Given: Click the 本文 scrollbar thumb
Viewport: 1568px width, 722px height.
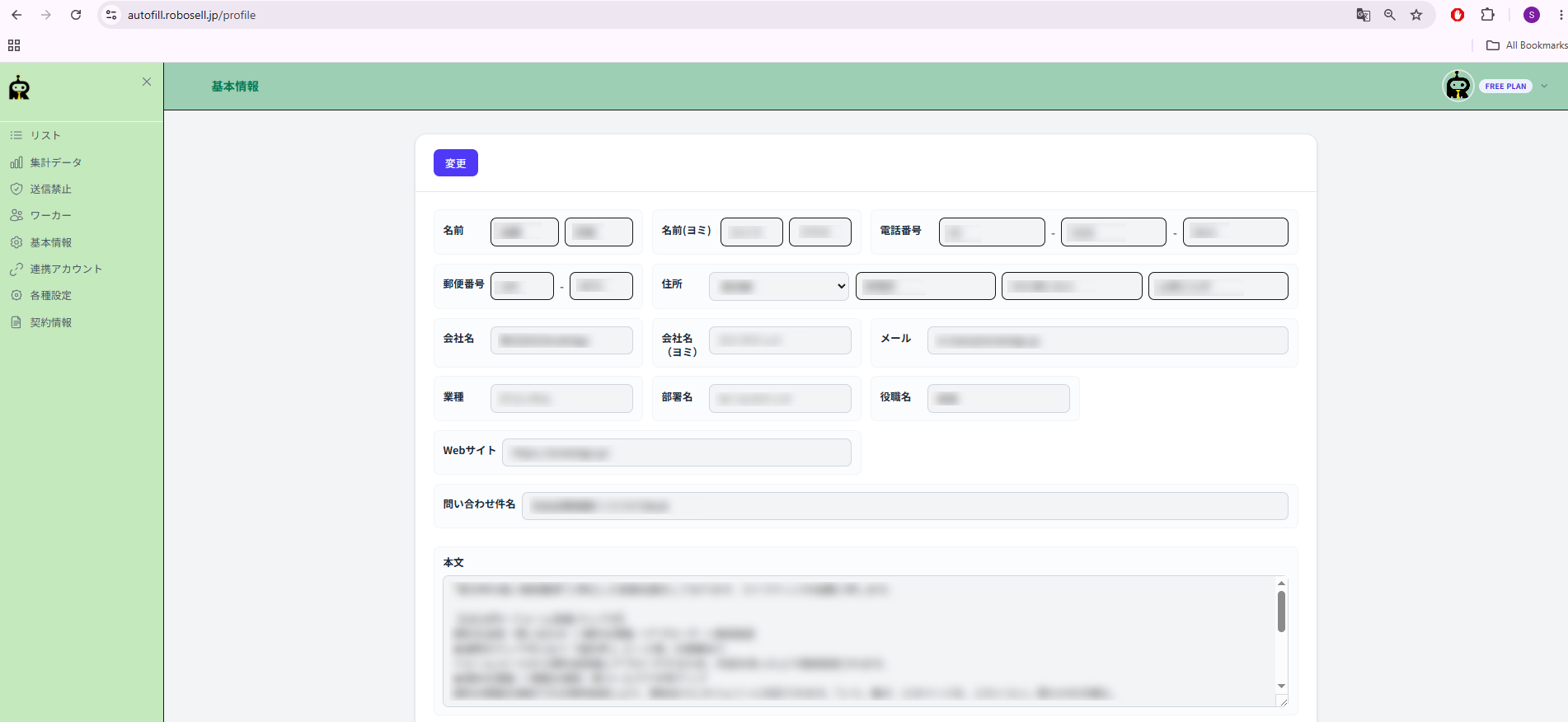Looking at the screenshot, I should tap(1281, 612).
